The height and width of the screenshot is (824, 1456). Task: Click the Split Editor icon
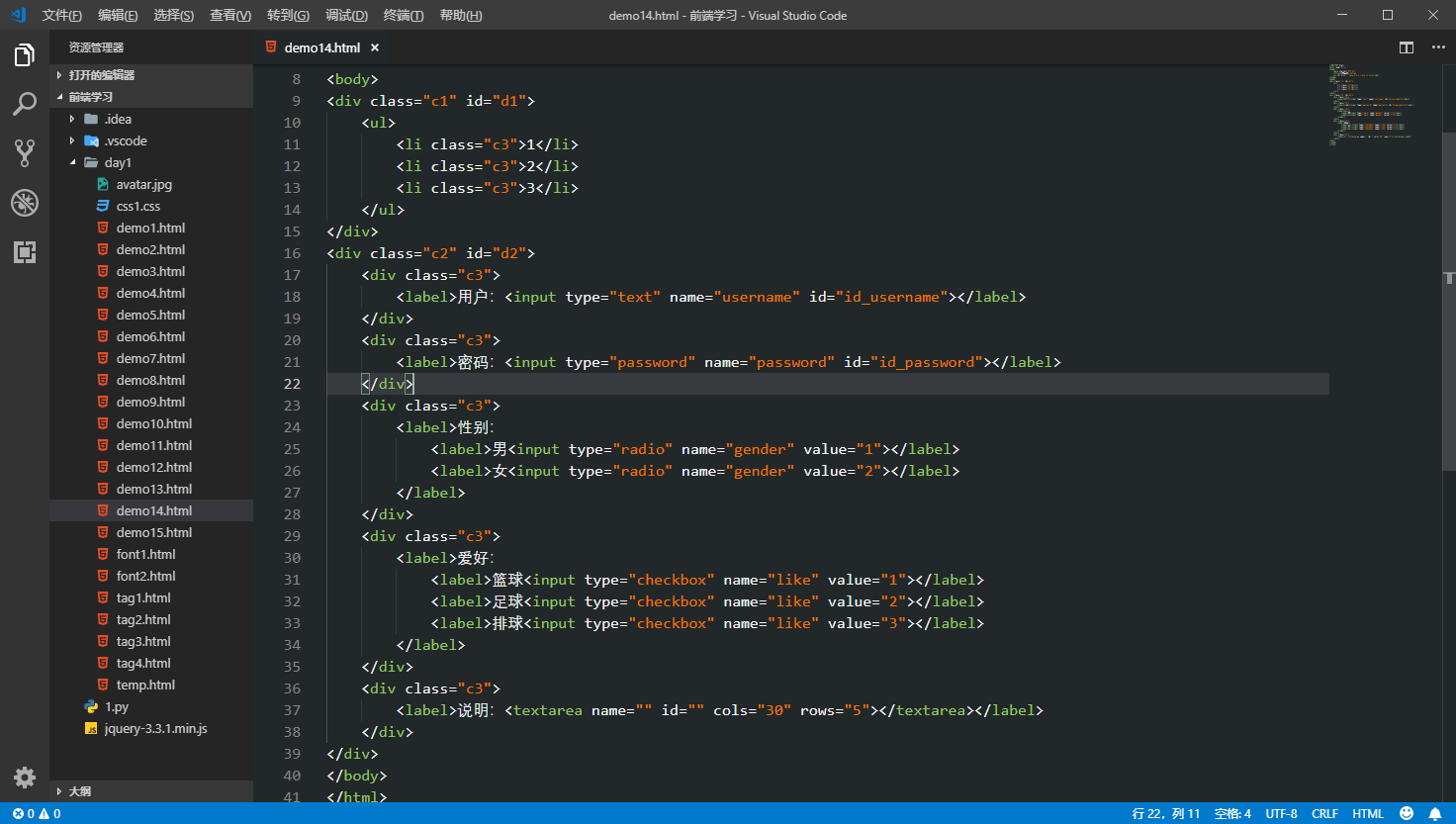[1406, 46]
